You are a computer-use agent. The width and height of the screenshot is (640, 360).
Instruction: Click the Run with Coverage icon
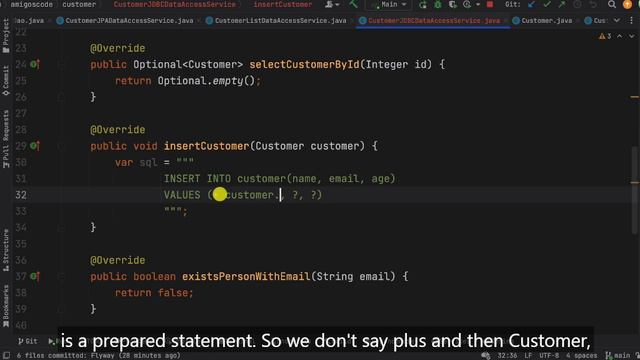point(452,4)
